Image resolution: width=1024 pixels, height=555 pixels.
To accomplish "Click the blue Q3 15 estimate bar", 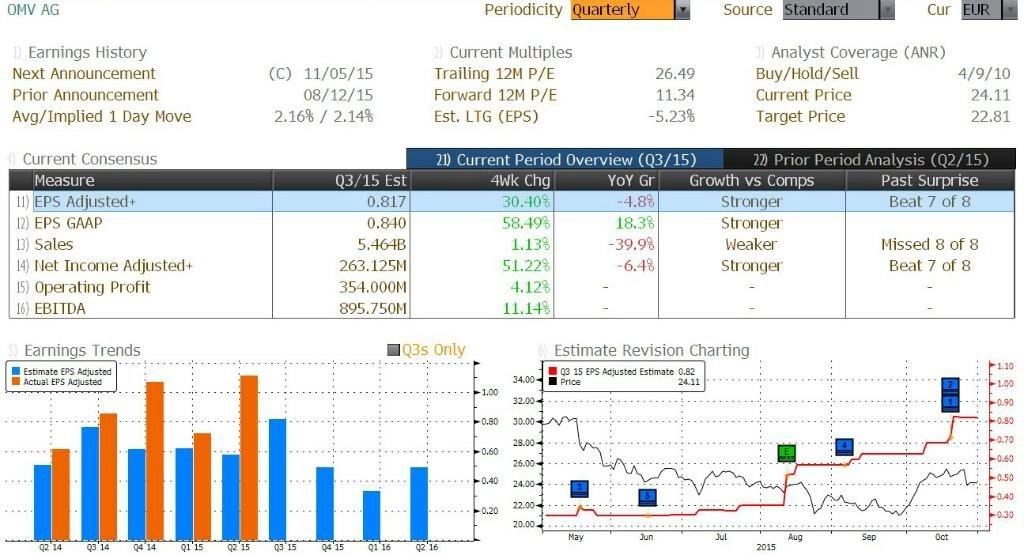I will click(278, 479).
